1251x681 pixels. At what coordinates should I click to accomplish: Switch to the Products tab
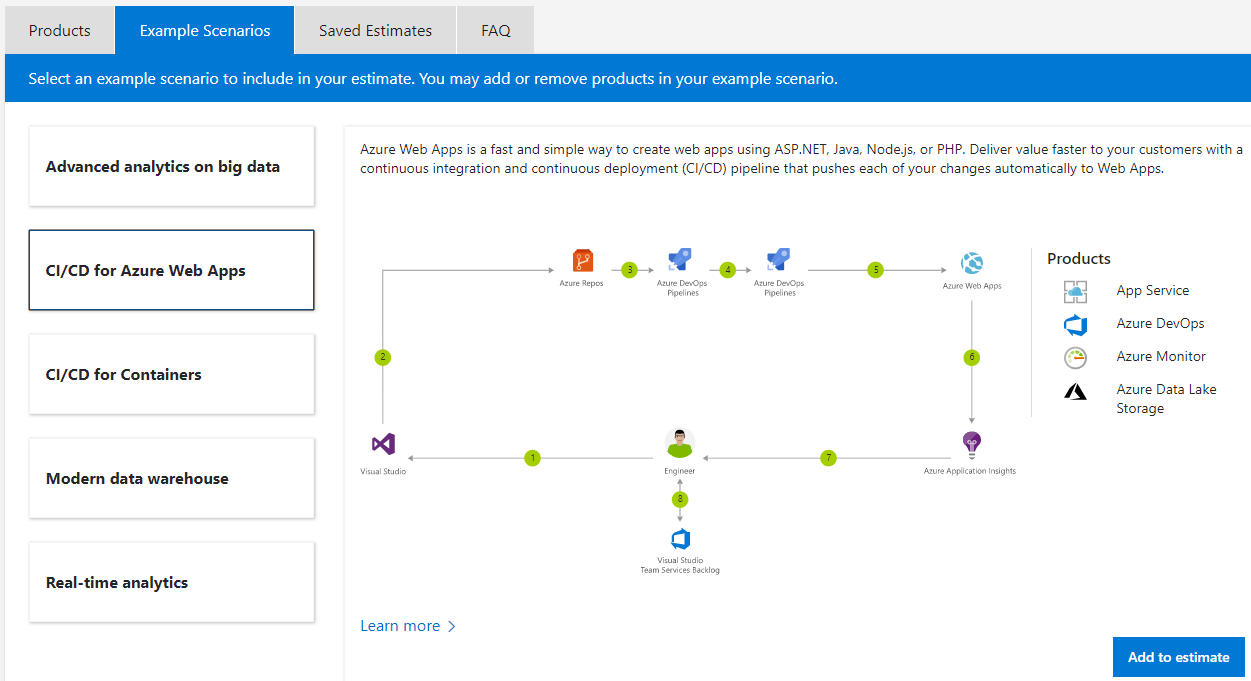[60, 30]
